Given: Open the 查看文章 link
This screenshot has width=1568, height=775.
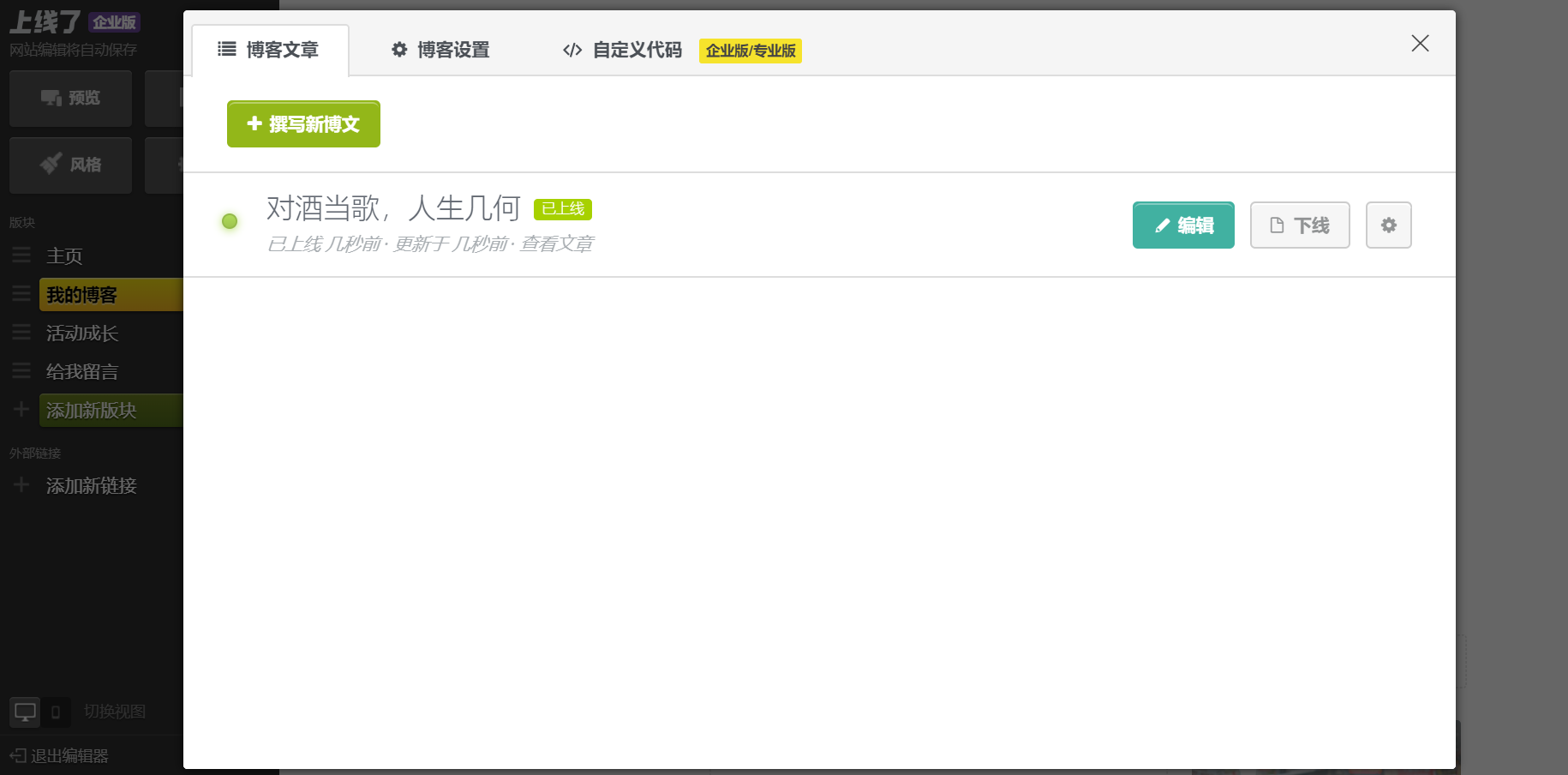Looking at the screenshot, I should tap(557, 244).
